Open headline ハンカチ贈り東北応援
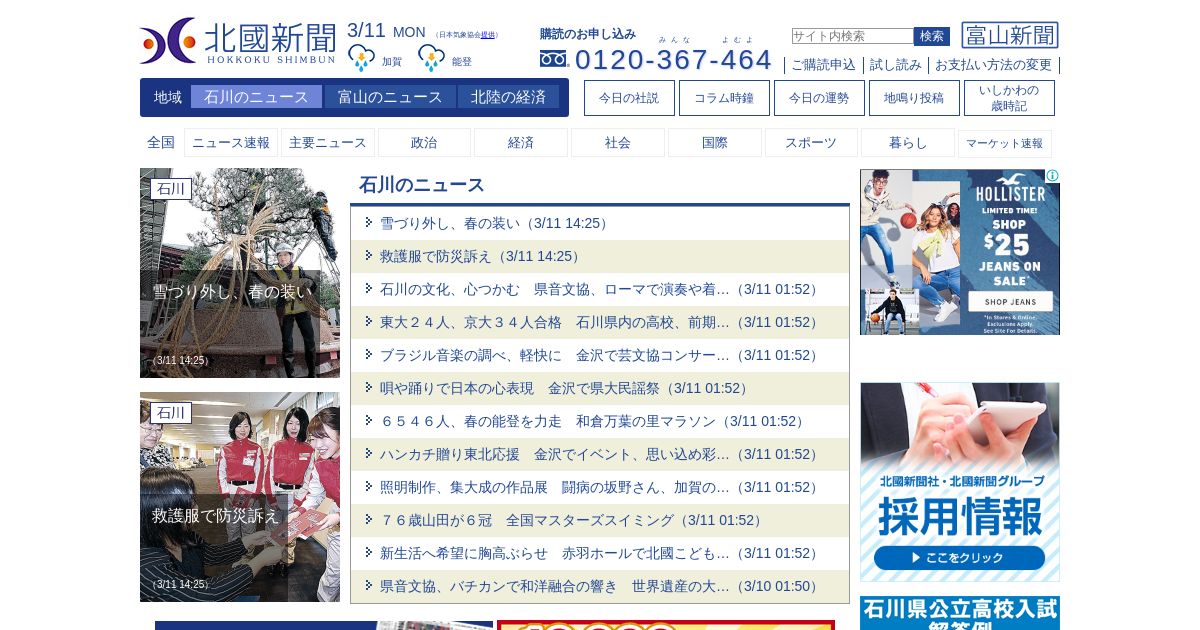Image resolution: width=1200 pixels, height=630 pixels. (x=601, y=454)
